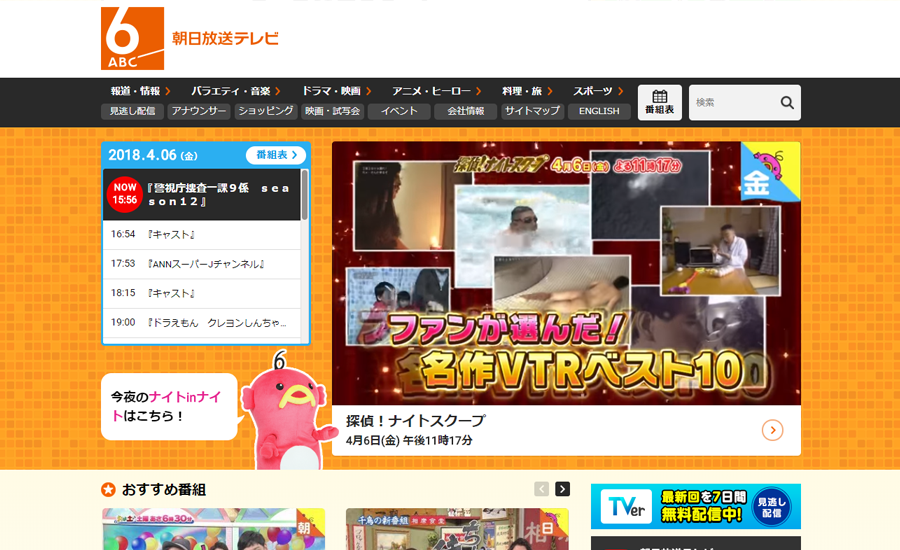Open the 朝 recommended program thumbnail
The width and height of the screenshot is (900, 550).
point(214,529)
